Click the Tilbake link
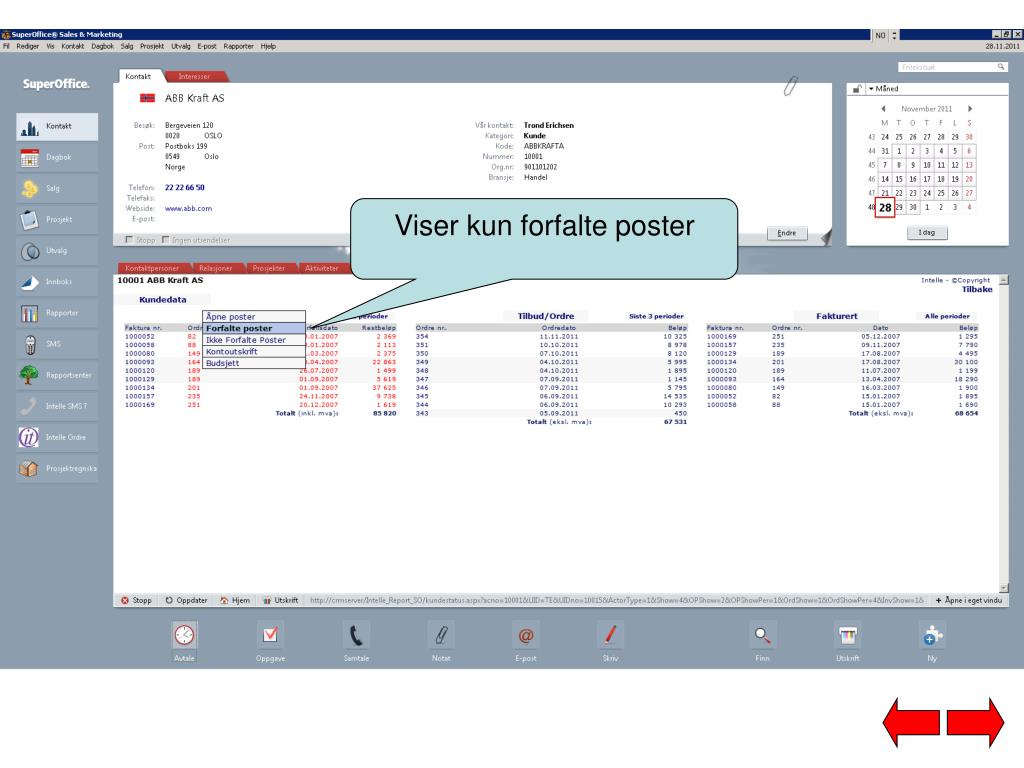This screenshot has width=1024, height=768. [977, 289]
